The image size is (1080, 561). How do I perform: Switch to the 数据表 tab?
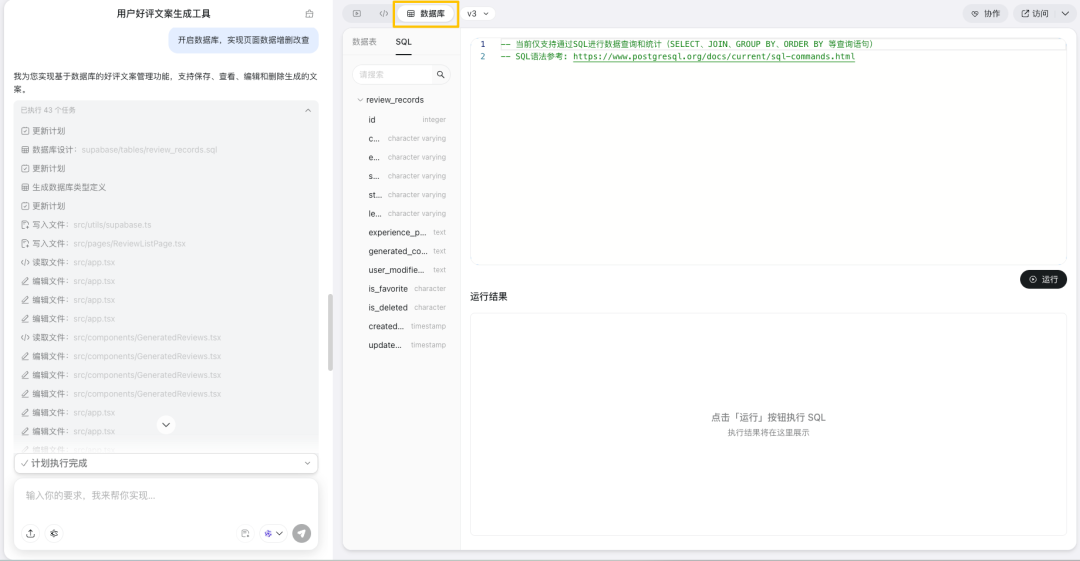365,42
